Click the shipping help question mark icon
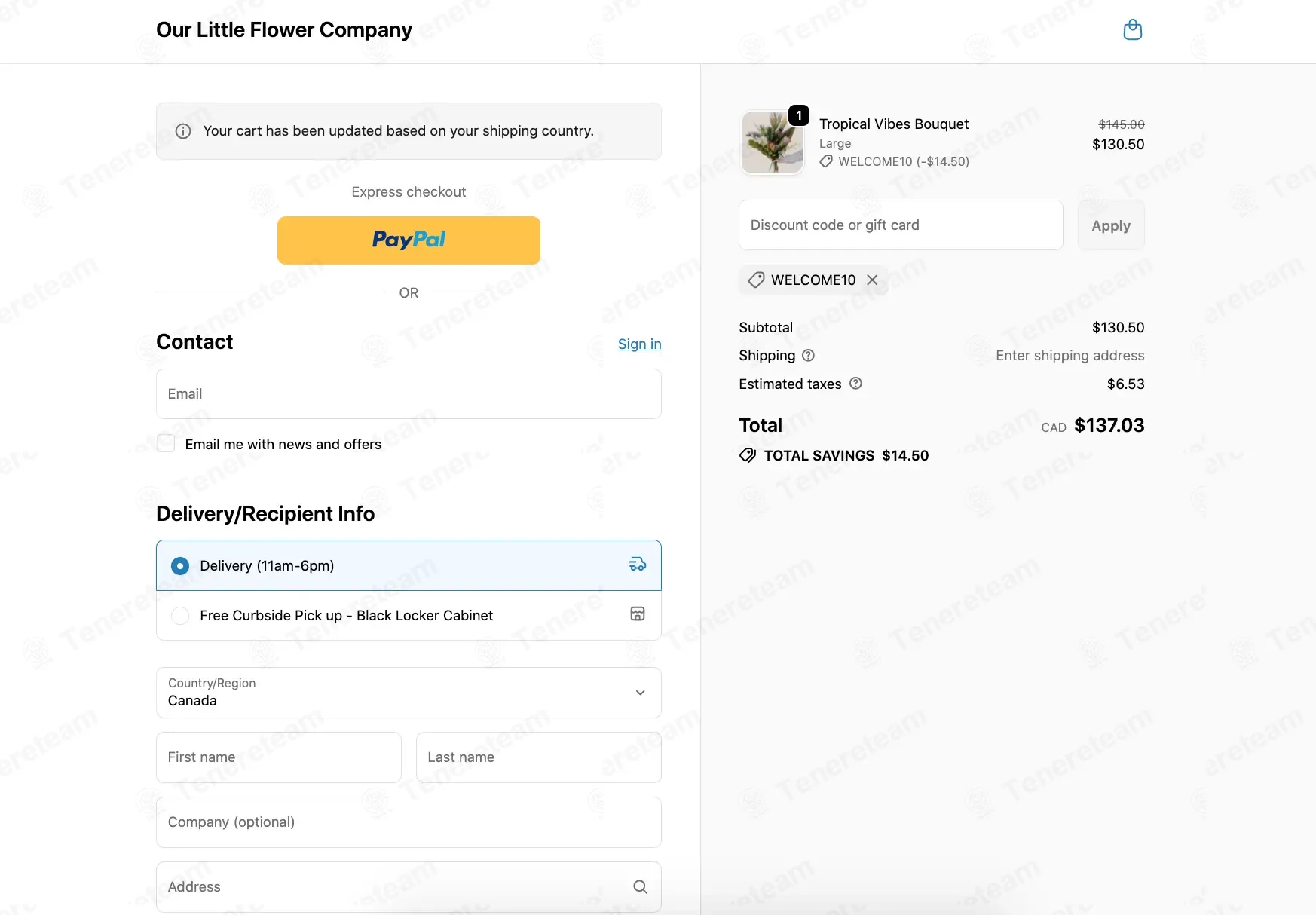This screenshot has width=1316, height=915. [x=808, y=355]
